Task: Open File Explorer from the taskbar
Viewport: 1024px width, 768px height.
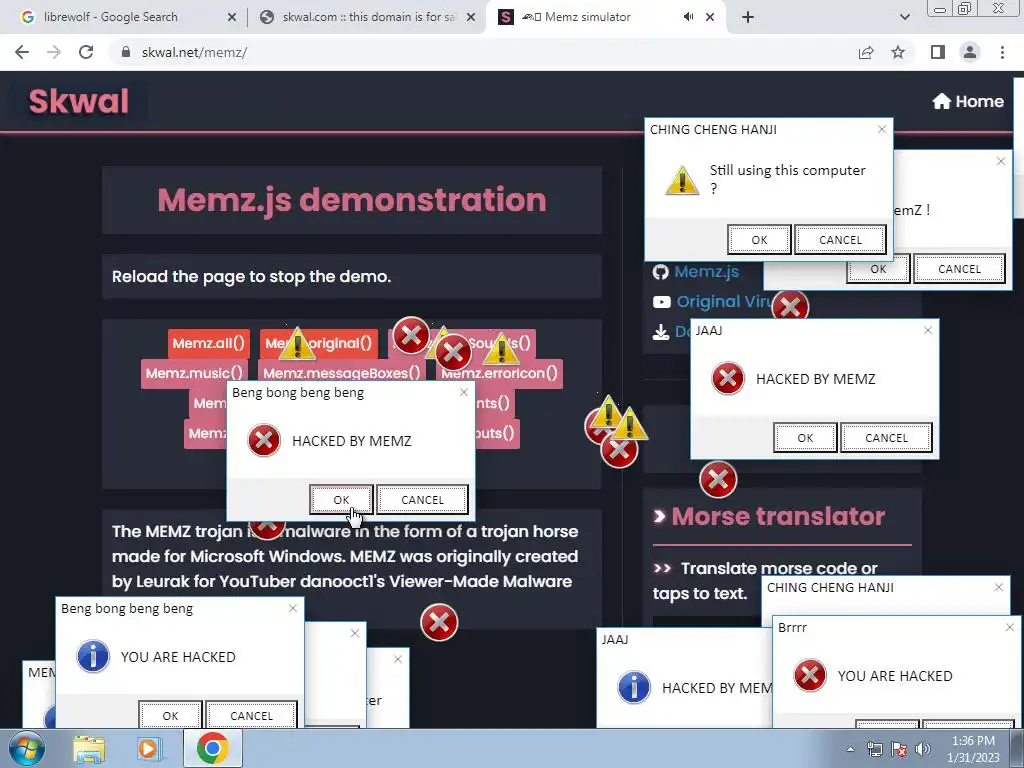Action: 89,748
